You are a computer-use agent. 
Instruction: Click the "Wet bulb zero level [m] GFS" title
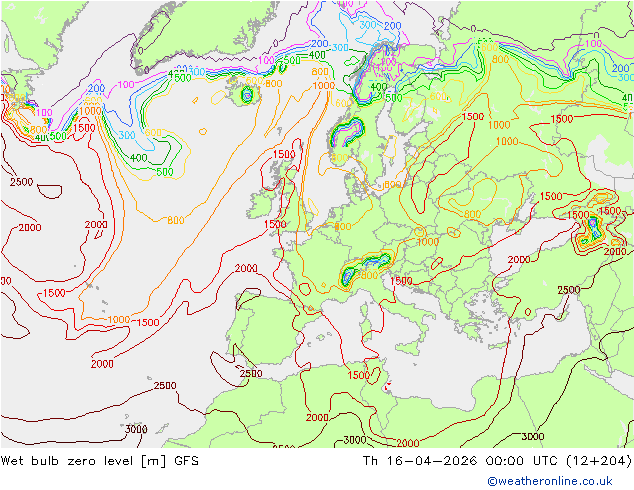pos(100,461)
